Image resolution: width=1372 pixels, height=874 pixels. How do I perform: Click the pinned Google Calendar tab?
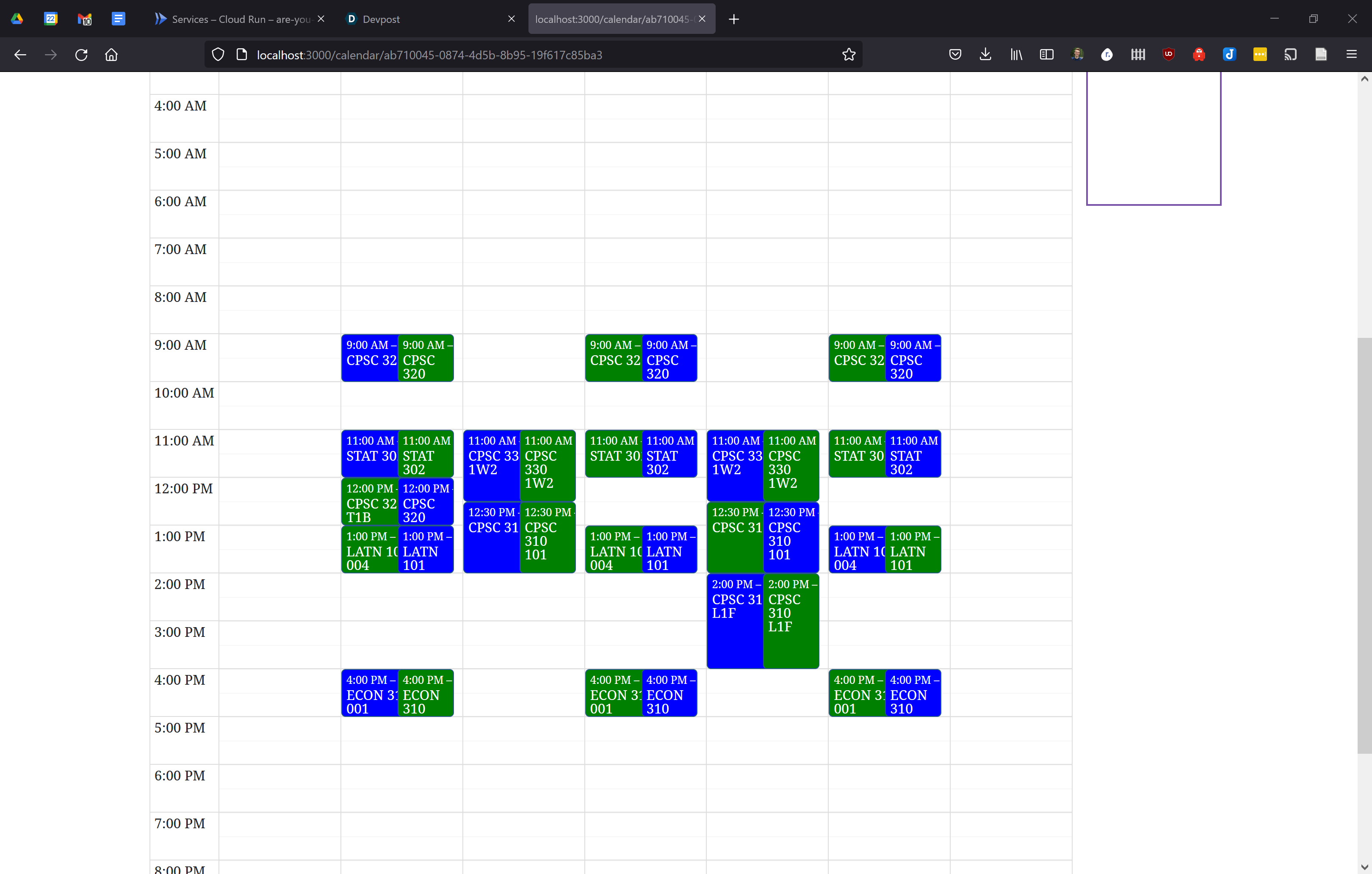coord(51,19)
